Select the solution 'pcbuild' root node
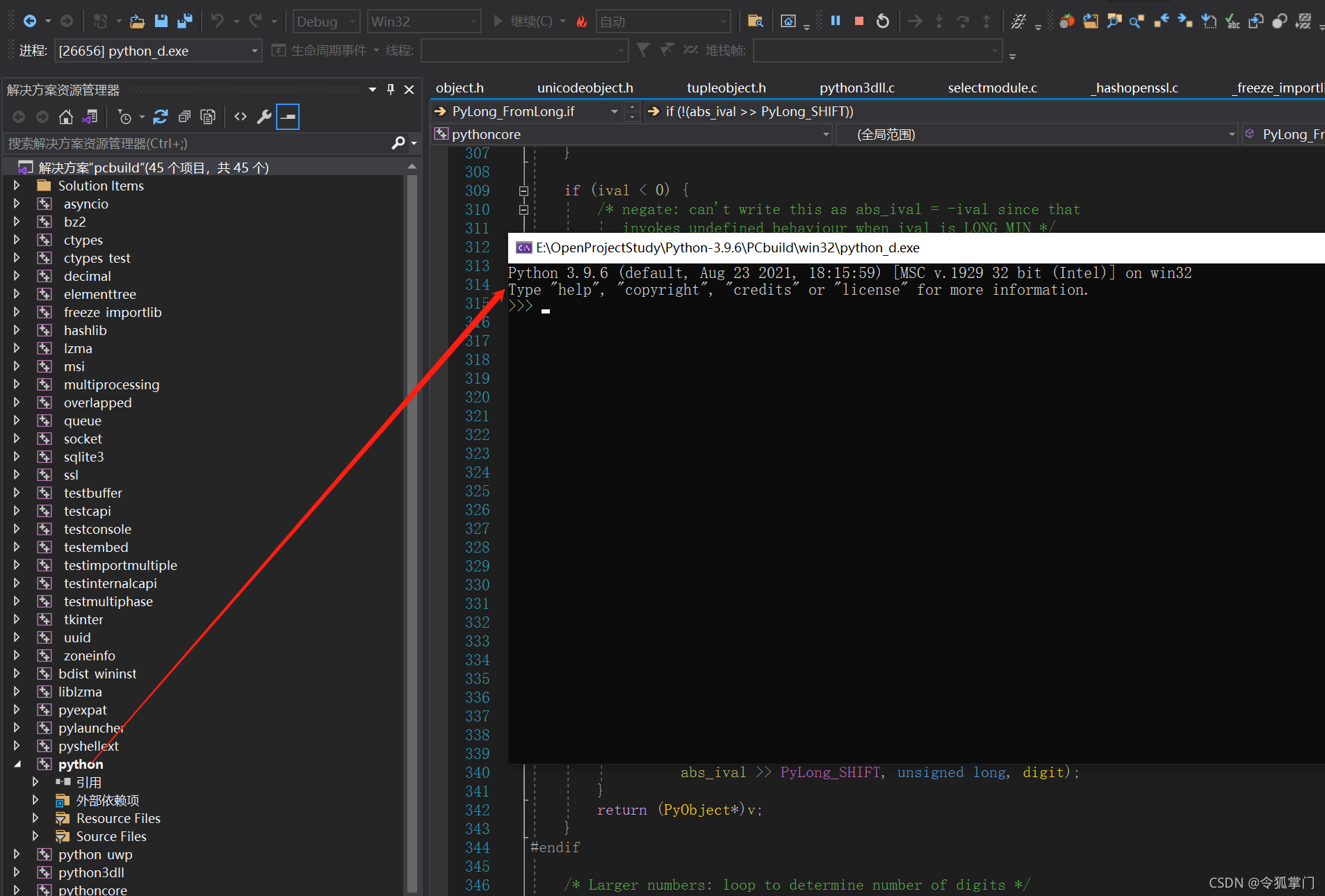 153,168
